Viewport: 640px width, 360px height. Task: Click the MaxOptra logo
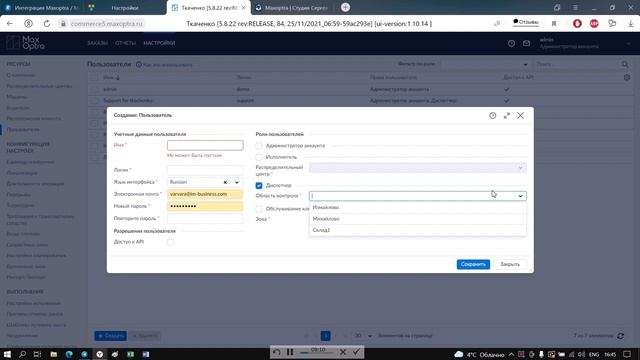click(25, 43)
